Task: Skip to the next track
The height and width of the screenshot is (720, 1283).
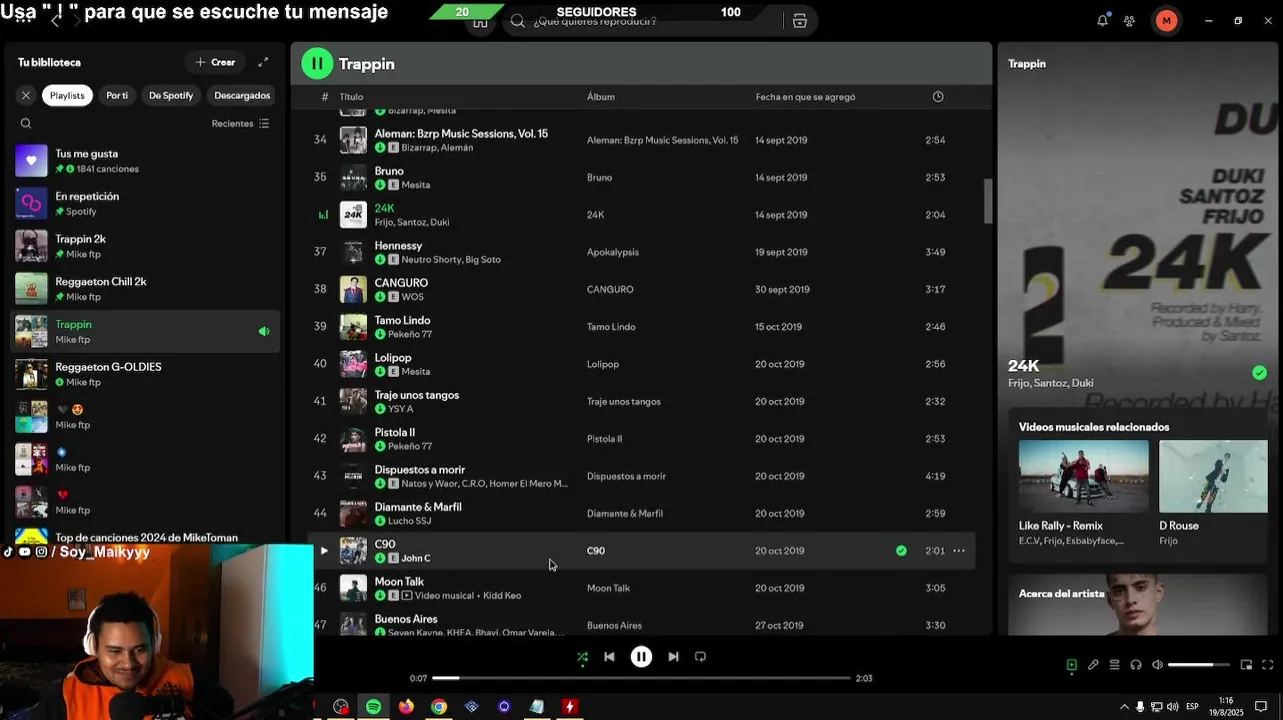Action: pyautogui.click(x=673, y=657)
